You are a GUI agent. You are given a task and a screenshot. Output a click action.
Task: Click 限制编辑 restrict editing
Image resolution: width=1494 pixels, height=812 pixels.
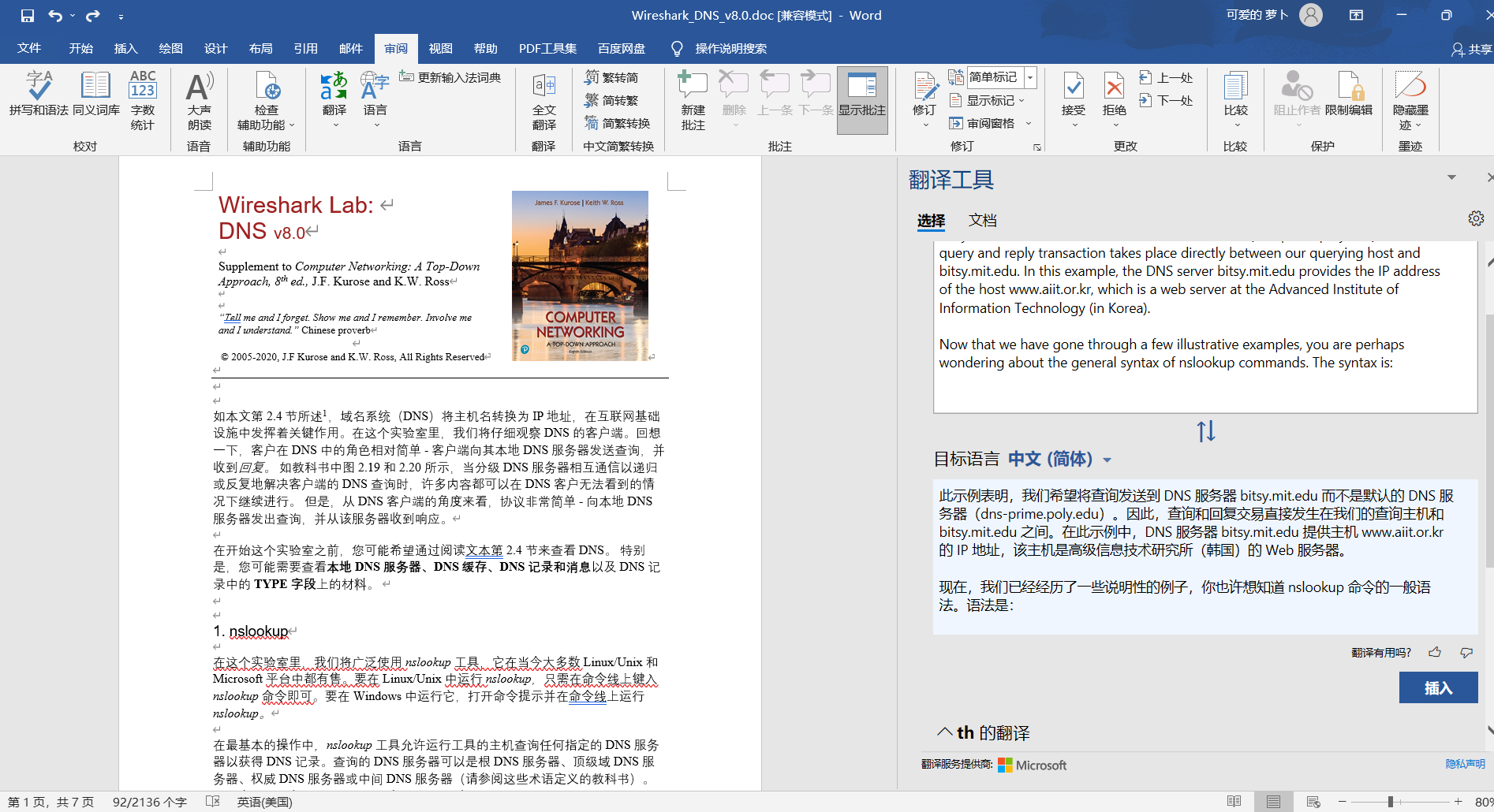[x=1349, y=94]
